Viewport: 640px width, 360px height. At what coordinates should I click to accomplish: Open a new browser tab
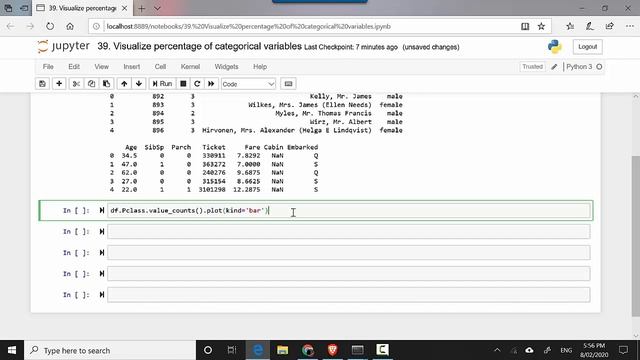click(141, 8)
